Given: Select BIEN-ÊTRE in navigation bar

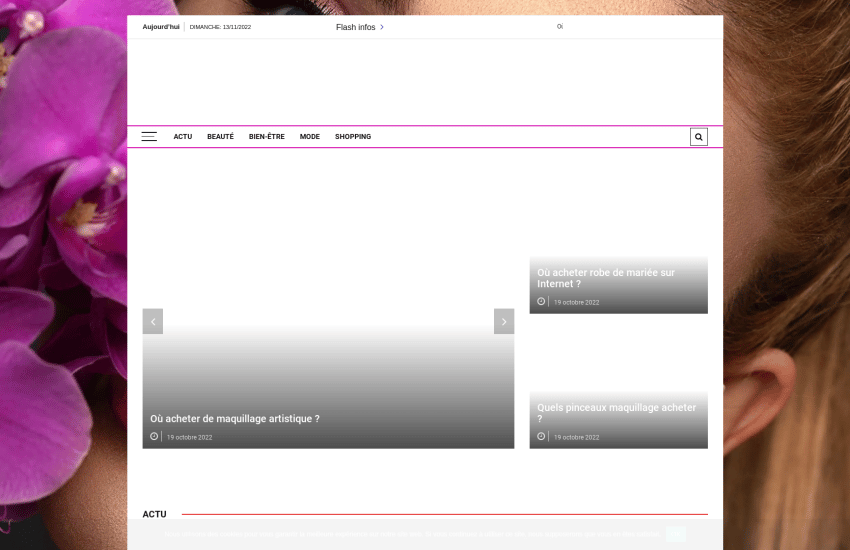Looking at the screenshot, I should point(266,137).
